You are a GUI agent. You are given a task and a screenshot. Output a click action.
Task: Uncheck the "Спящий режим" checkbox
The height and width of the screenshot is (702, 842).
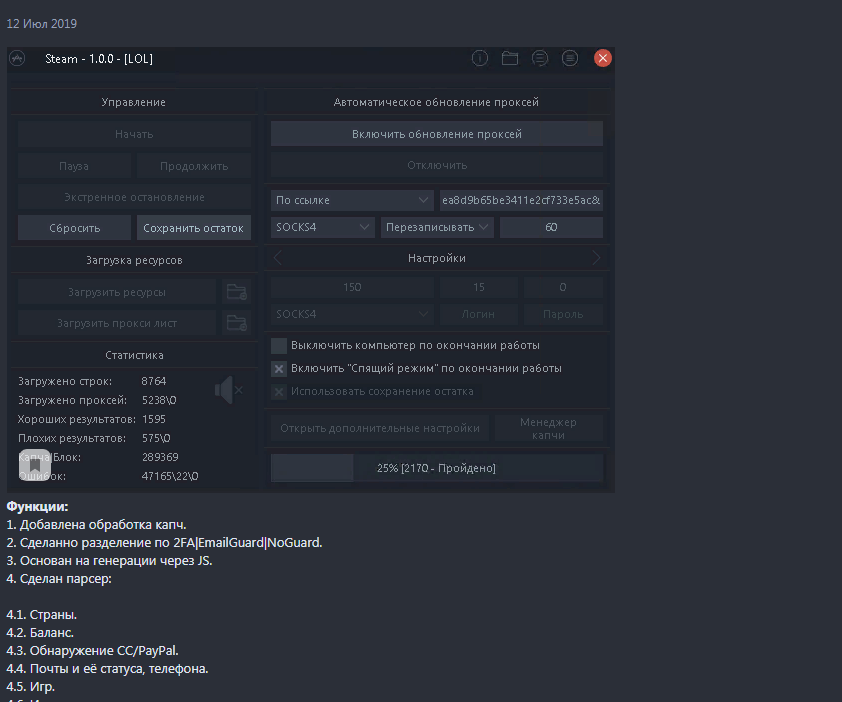[280, 368]
